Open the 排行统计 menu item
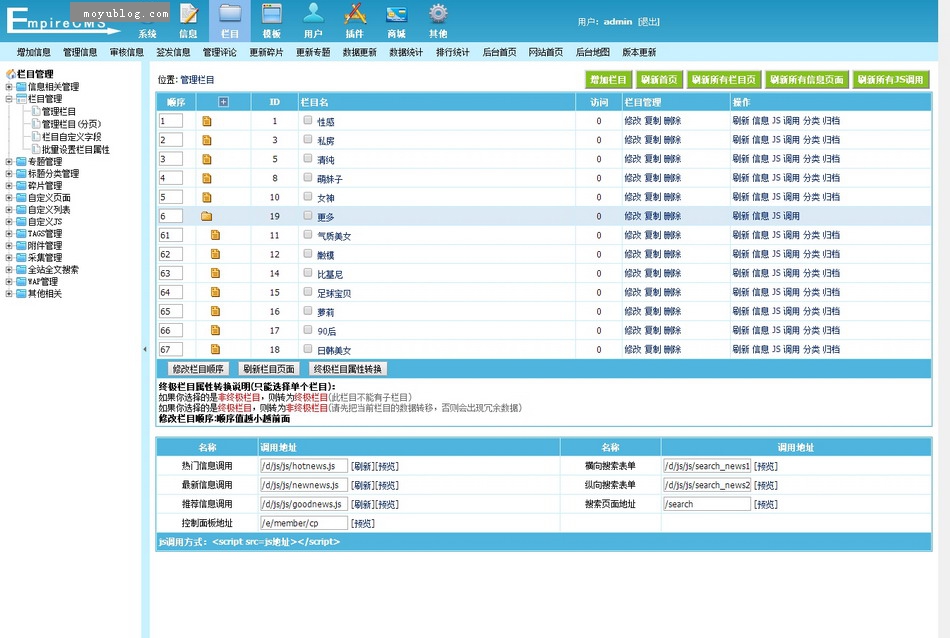This screenshot has height=638, width=950. [453, 52]
